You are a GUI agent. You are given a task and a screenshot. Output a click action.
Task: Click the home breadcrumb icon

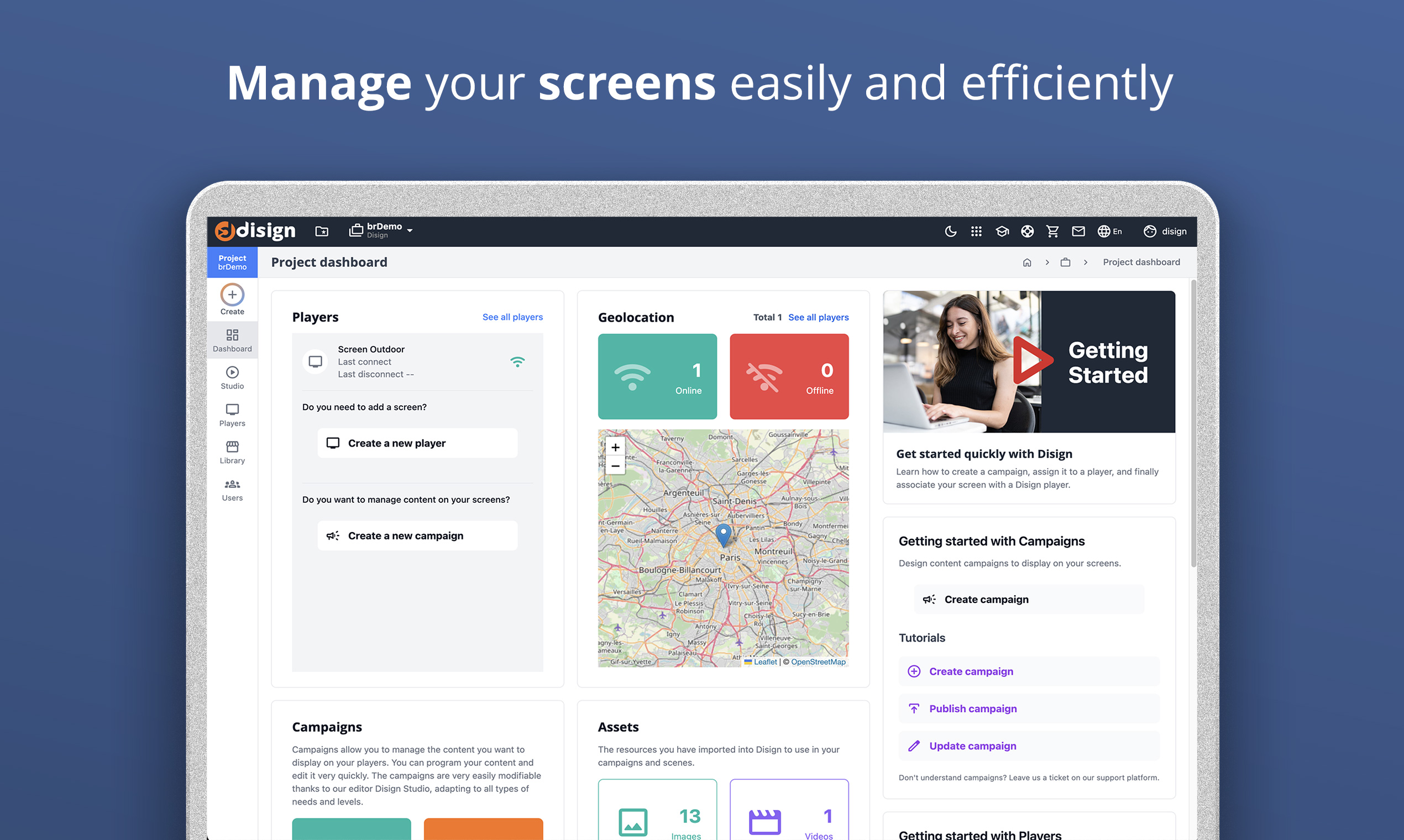tap(1027, 262)
